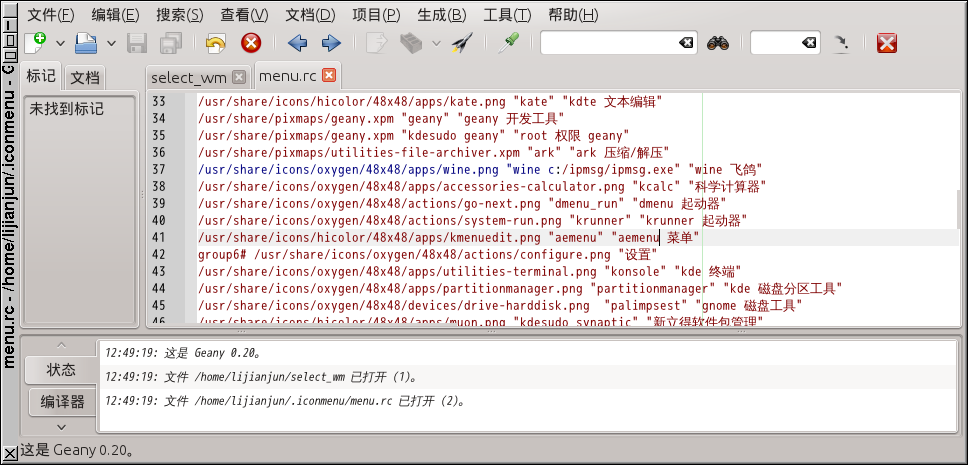
Task: Open the 文件(F) menu
Action: point(51,15)
